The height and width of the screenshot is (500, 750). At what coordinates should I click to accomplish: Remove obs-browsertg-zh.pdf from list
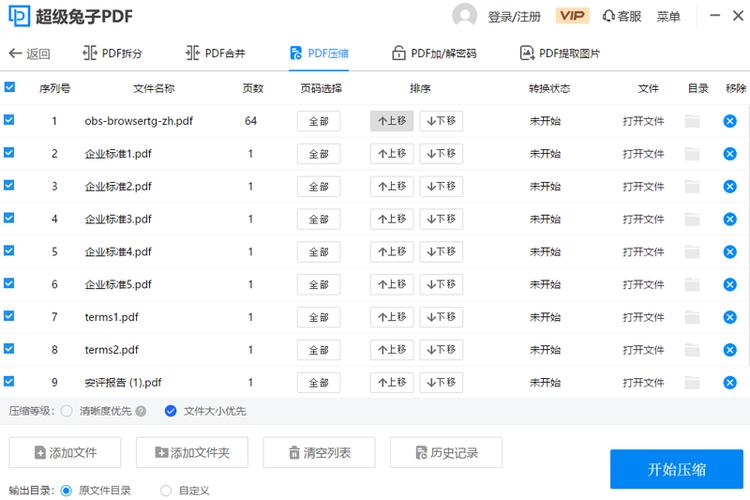[729, 121]
